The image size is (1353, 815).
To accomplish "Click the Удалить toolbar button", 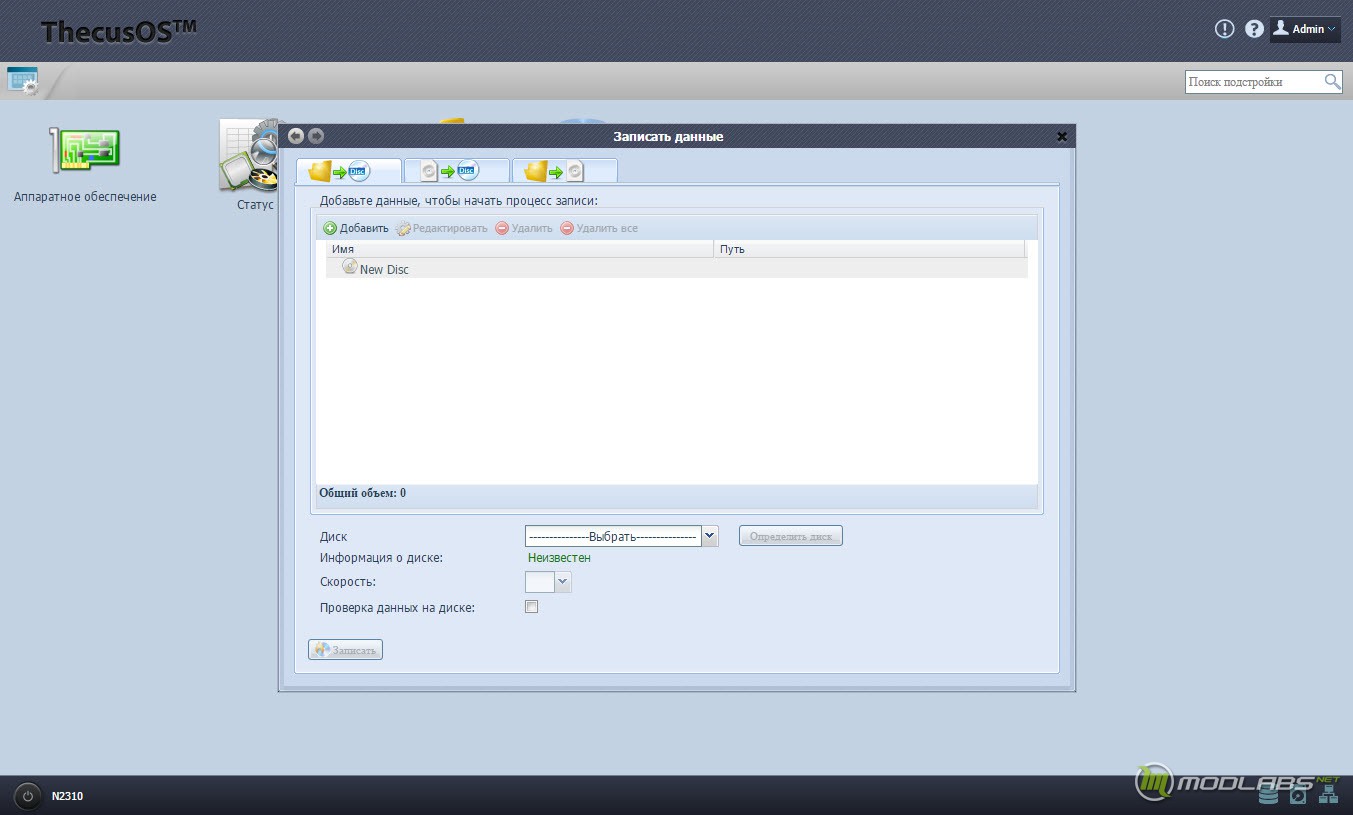I will point(524,228).
